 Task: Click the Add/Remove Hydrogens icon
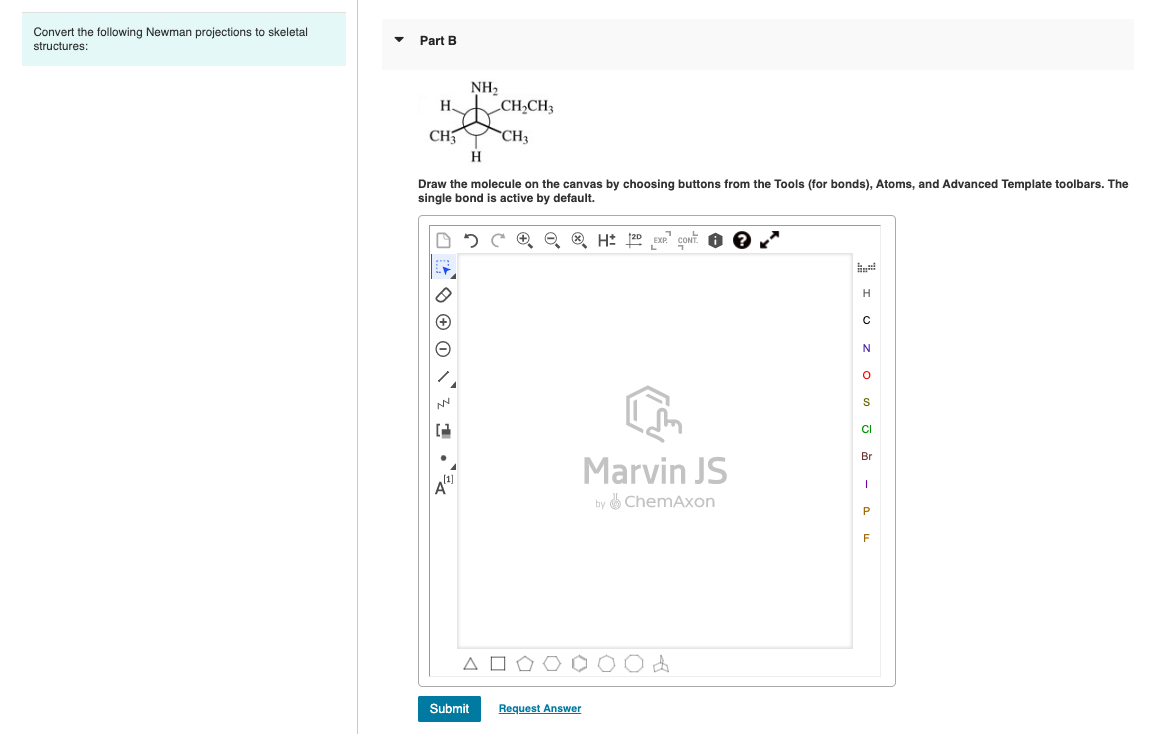click(x=604, y=240)
